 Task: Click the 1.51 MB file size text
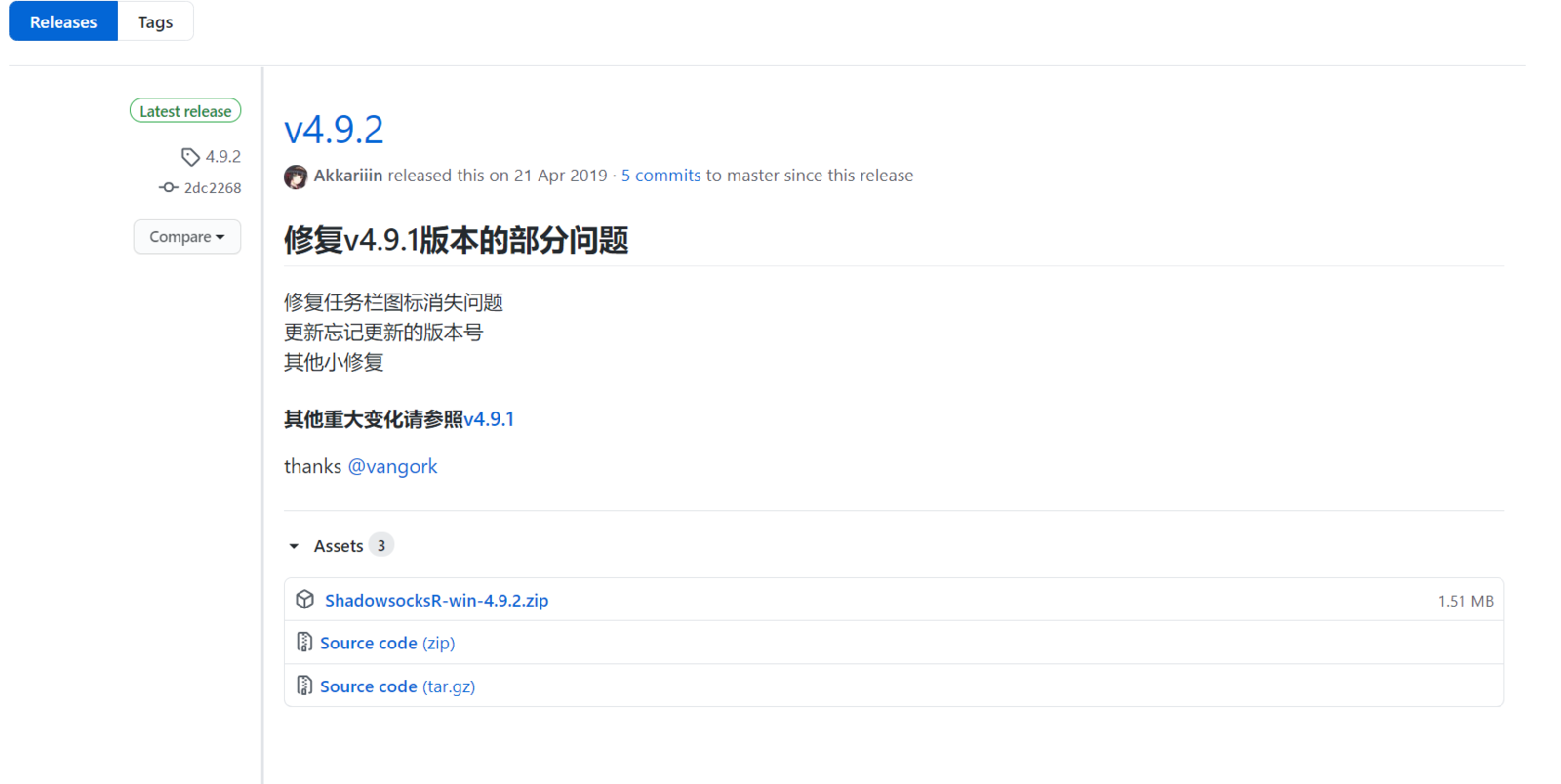point(1465,601)
